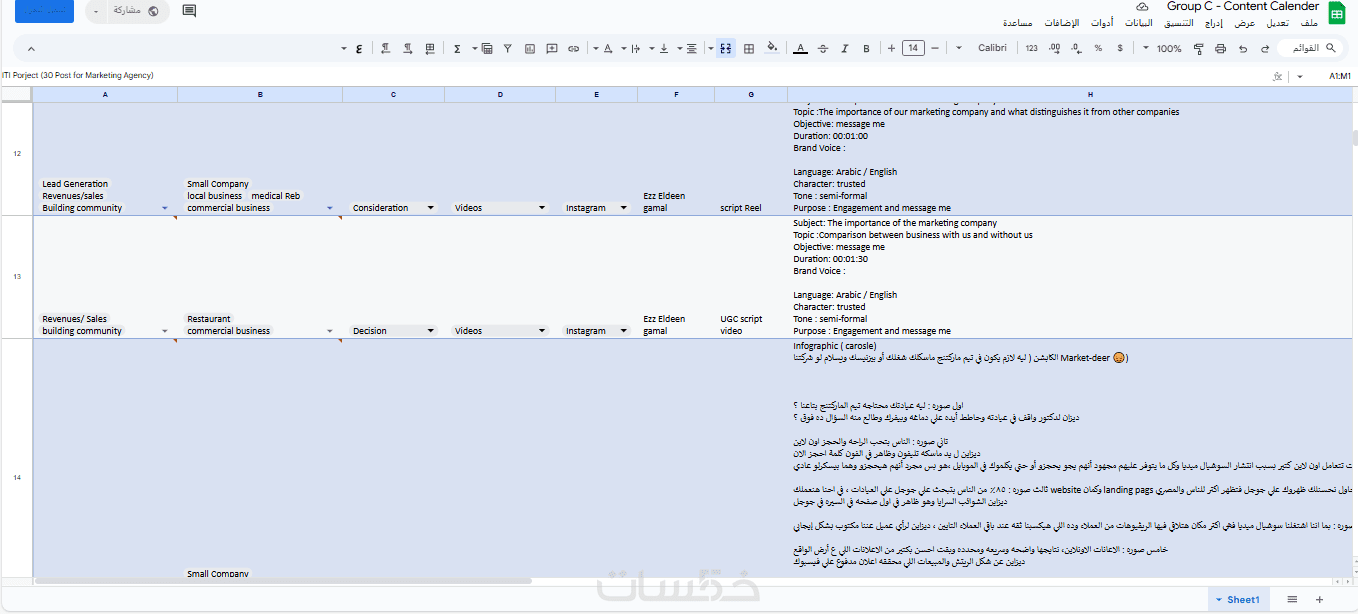
Task: Open Decision dropdown in row 13
Action: coord(431,331)
